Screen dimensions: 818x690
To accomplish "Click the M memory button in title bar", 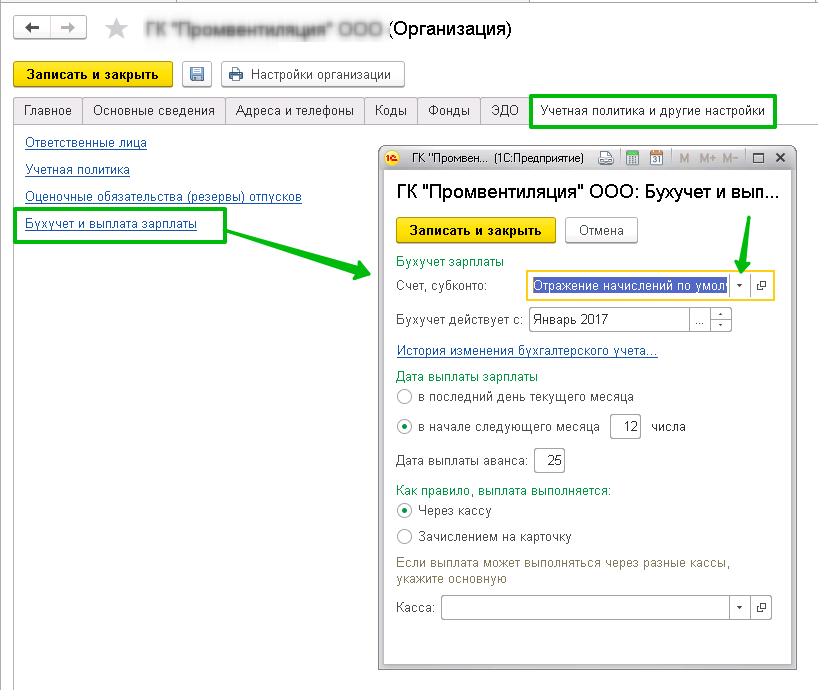I will point(684,158).
